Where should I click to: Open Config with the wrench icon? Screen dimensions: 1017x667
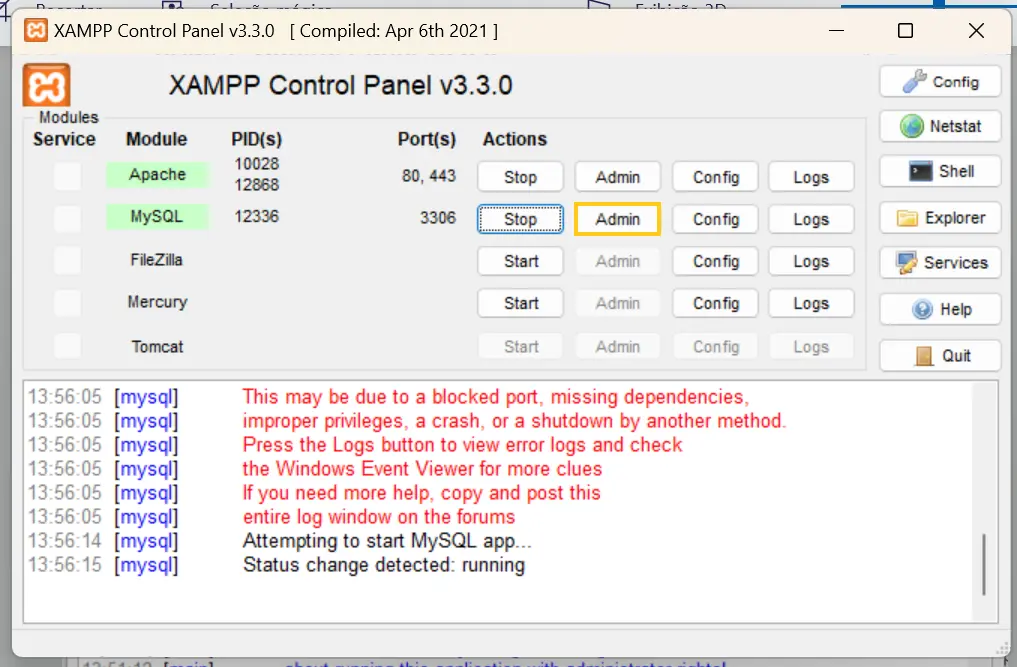point(940,82)
